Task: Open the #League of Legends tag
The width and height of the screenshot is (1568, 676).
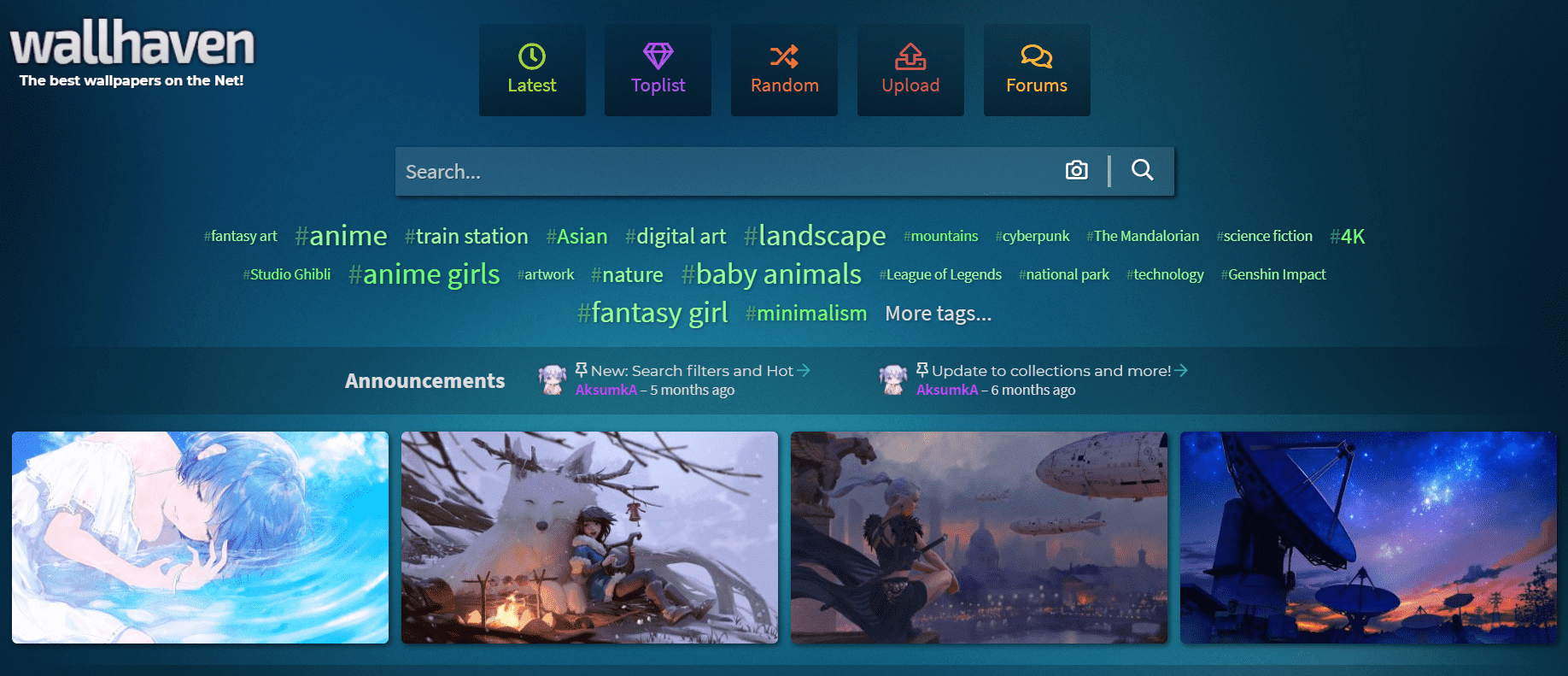Action: 940,274
